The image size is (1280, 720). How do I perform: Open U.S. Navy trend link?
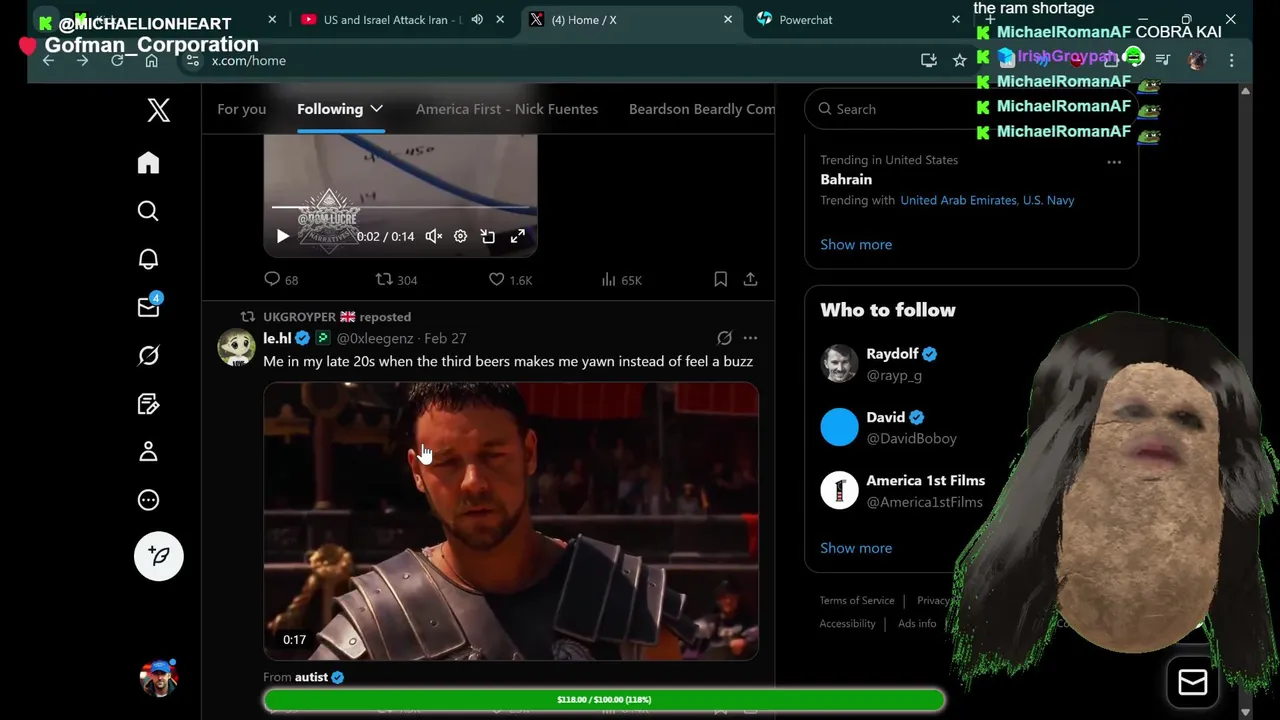pos(1048,200)
